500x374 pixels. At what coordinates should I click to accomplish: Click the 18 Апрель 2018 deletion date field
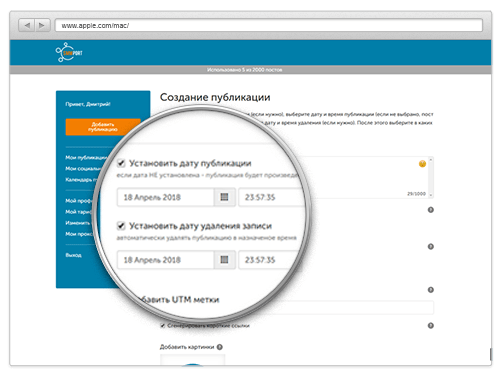coord(165,260)
